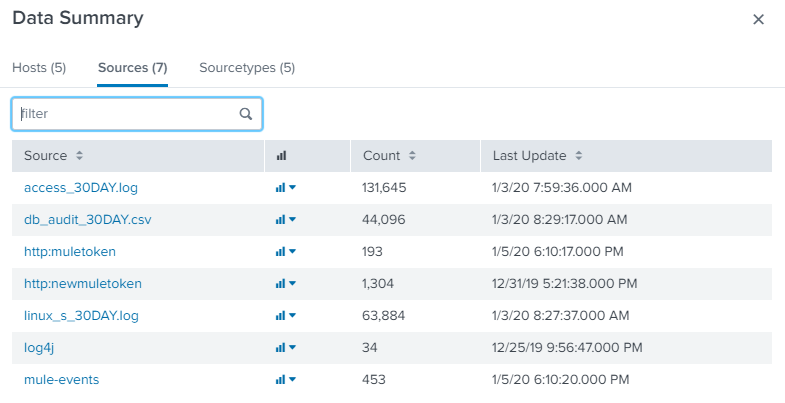Image resolution: width=785 pixels, height=403 pixels.
Task: Open the mule-events source link
Action: pyautogui.click(x=61, y=380)
